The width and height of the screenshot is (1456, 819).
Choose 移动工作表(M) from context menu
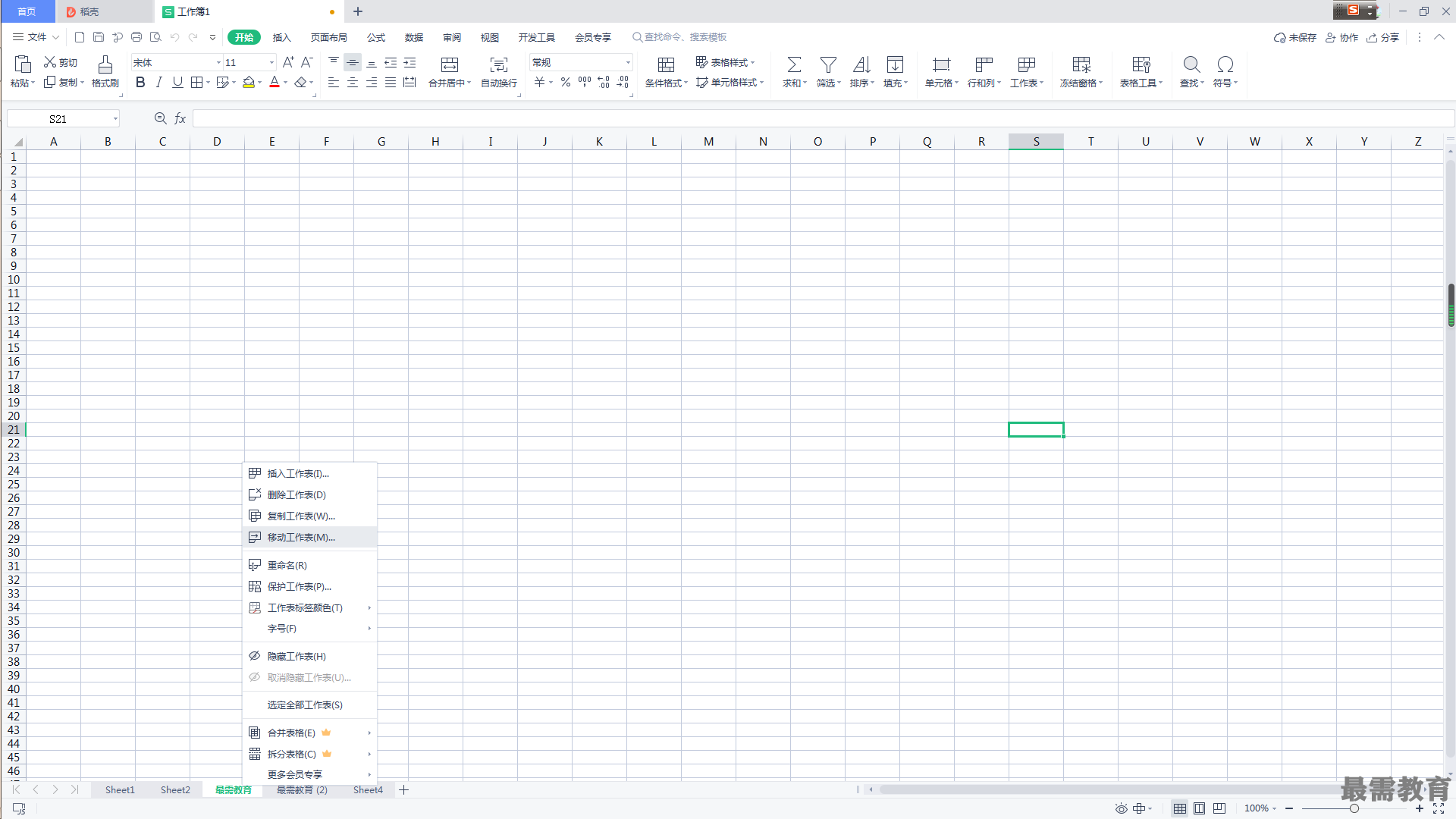pyautogui.click(x=309, y=537)
